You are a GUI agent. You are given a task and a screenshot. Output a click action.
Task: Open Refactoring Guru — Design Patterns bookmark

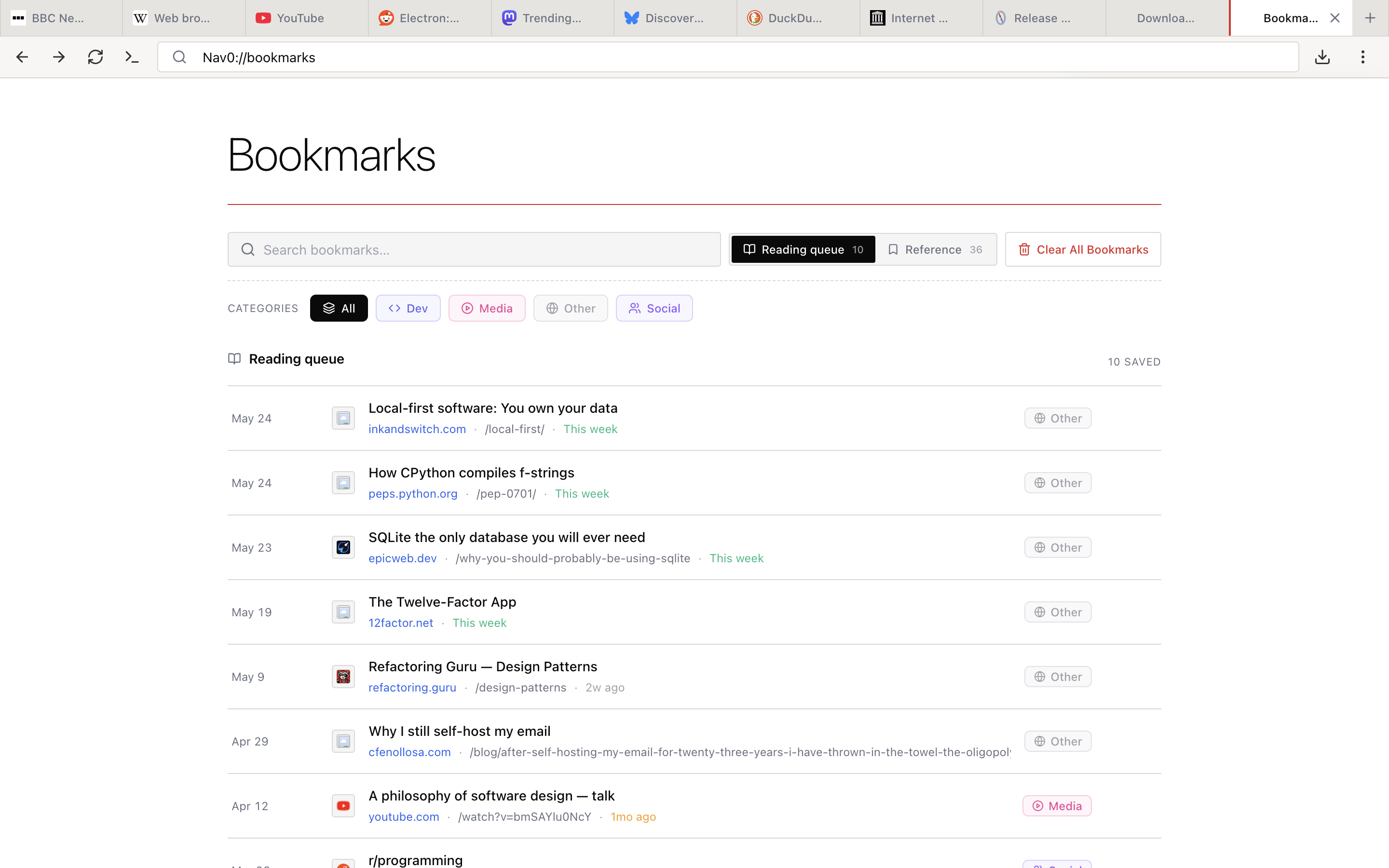pos(483,666)
